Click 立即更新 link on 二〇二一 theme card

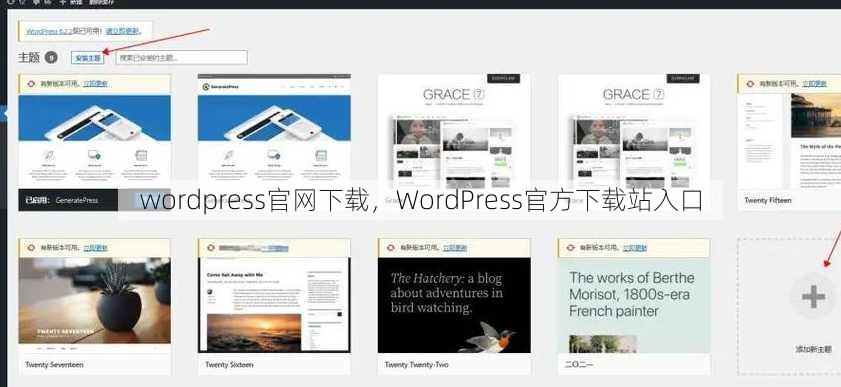tap(634, 248)
